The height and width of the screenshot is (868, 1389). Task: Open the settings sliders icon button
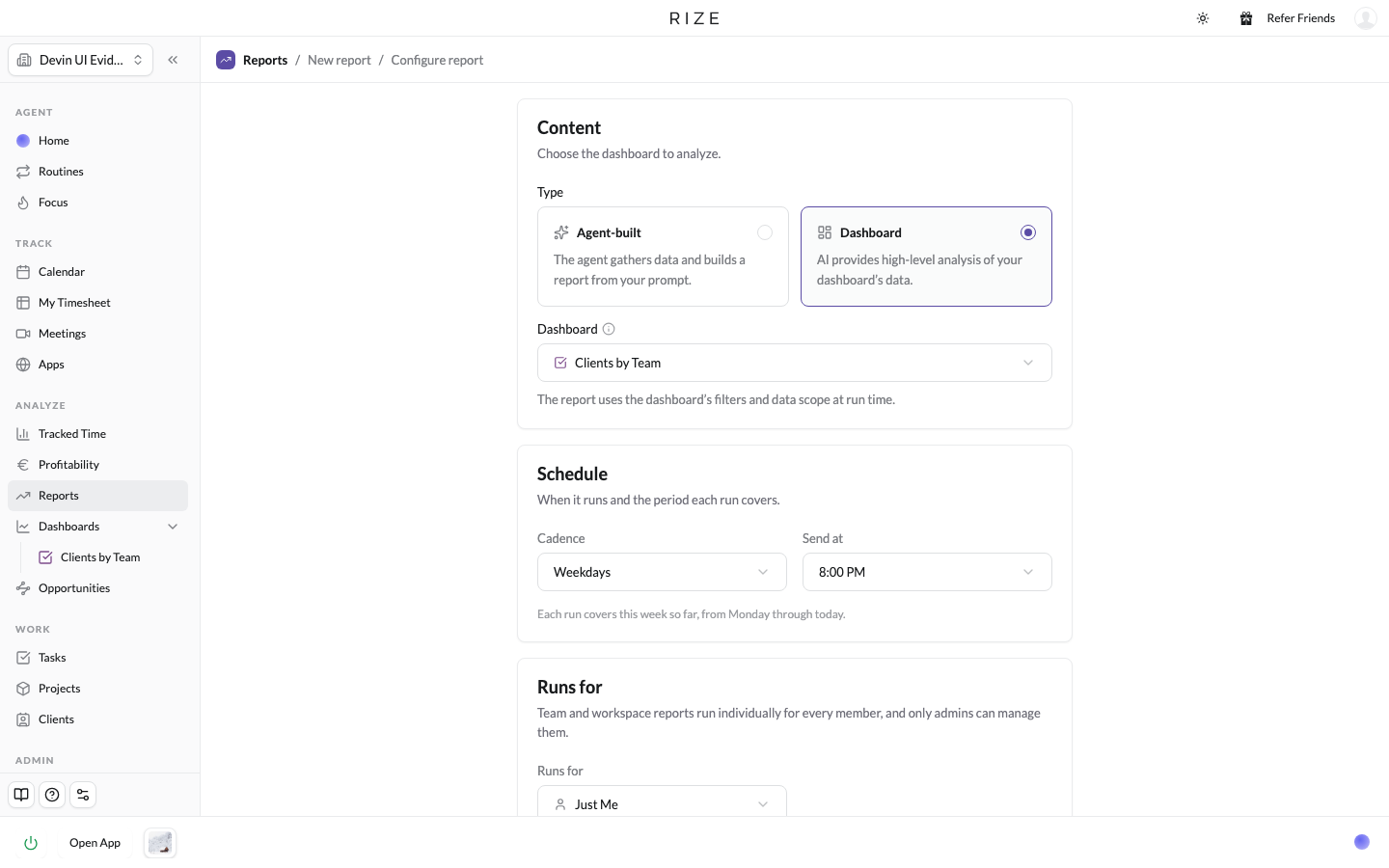pos(83,795)
